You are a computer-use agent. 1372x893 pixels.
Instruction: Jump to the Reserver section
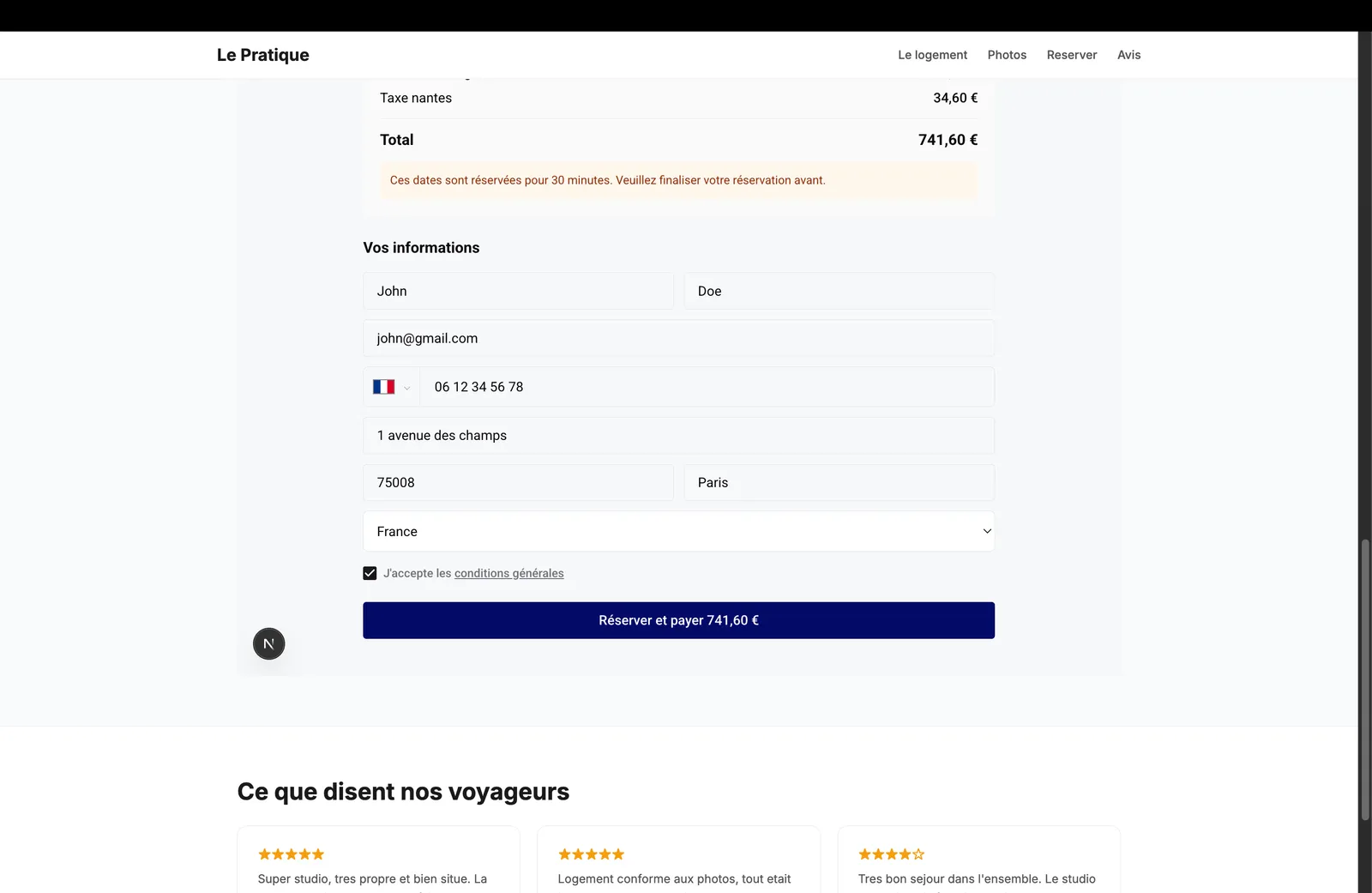point(1071,55)
